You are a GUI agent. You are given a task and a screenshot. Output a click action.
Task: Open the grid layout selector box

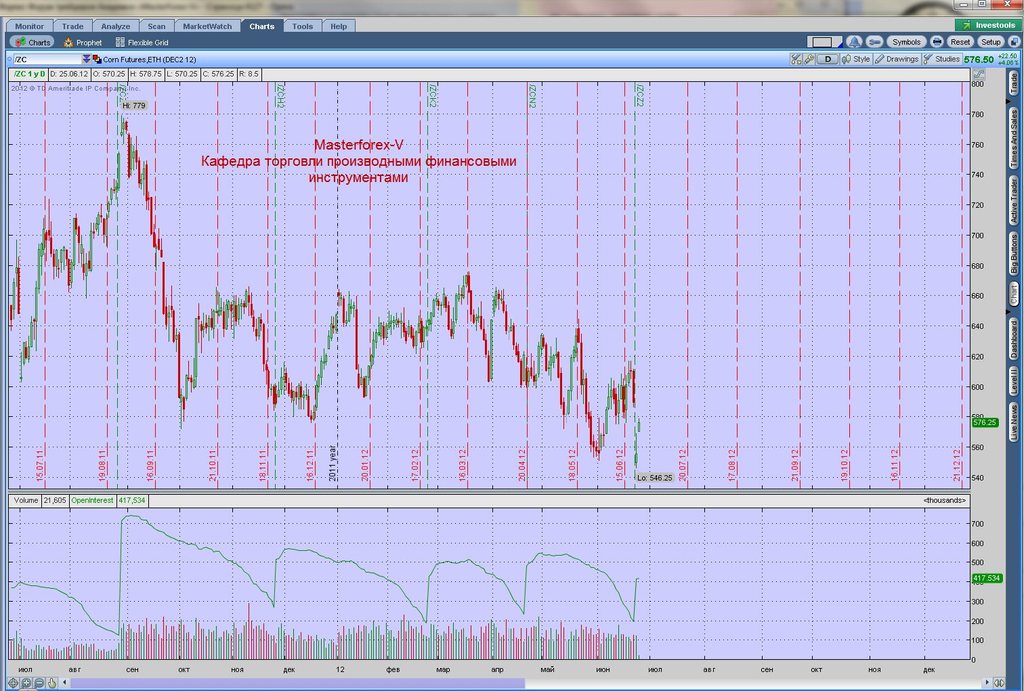825,42
